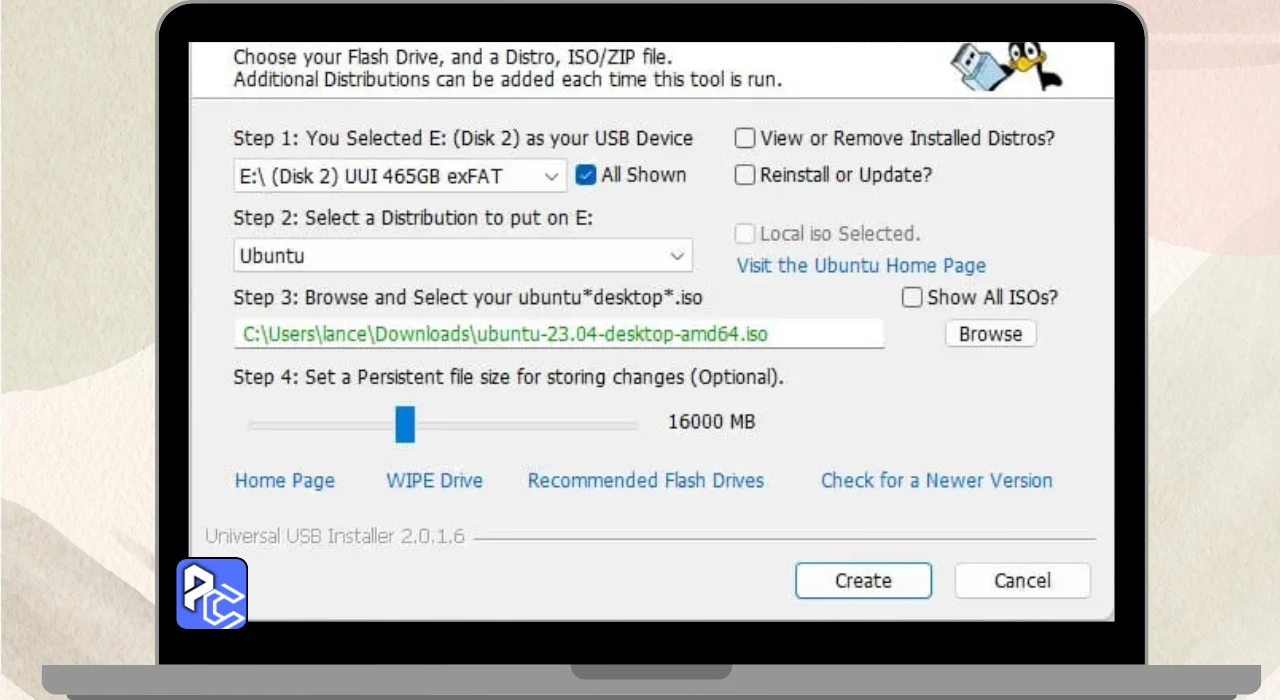Viewport: 1280px width, 700px height.
Task: Open the USB device drive dropdown
Action: click(400, 176)
